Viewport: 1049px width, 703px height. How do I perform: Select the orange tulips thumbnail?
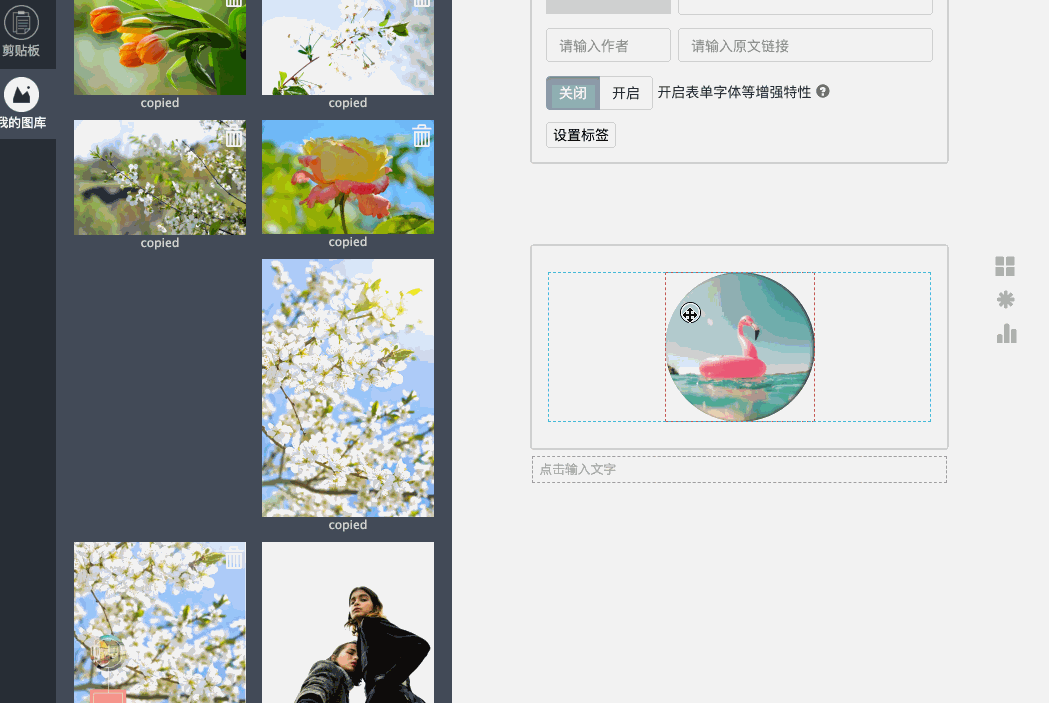160,47
